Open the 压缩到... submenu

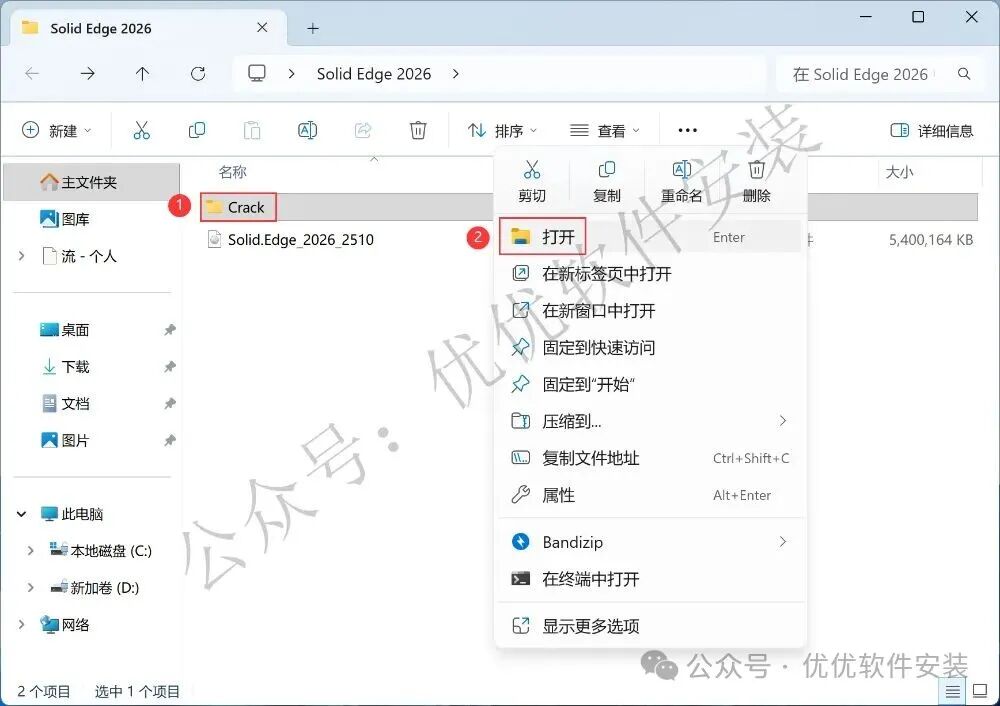651,422
